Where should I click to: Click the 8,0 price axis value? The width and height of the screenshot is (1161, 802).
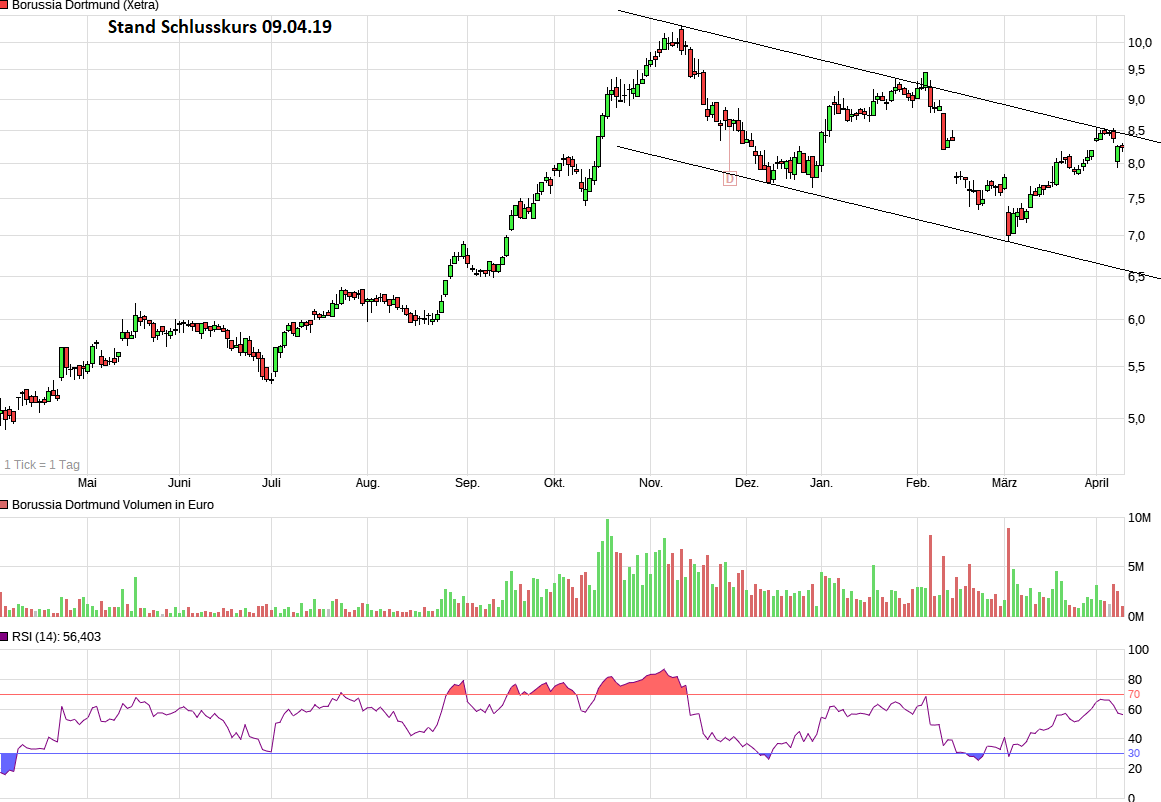click(x=1137, y=164)
